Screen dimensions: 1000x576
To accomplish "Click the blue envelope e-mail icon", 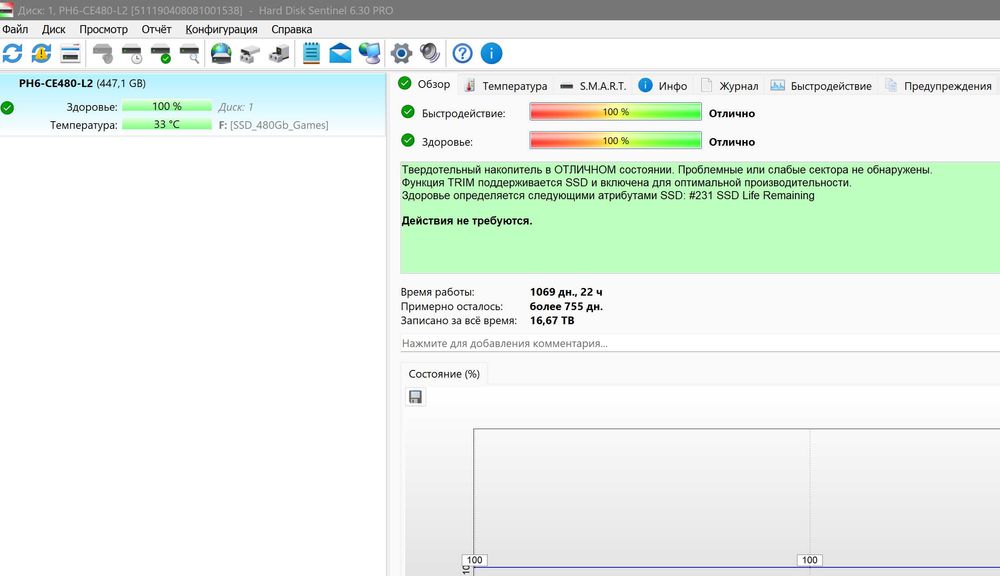I will click(x=340, y=54).
